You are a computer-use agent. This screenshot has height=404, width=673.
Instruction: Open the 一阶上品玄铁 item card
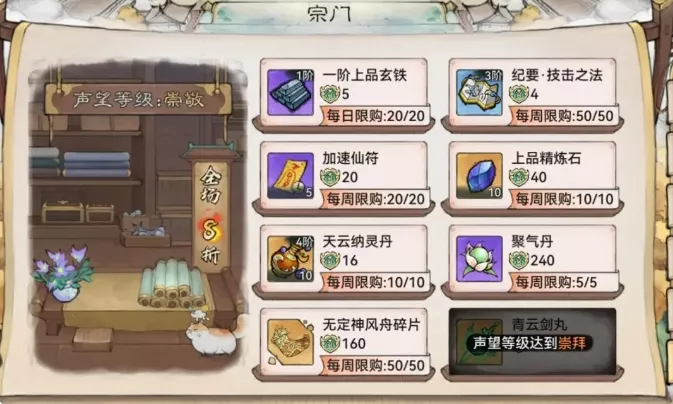(343, 93)
